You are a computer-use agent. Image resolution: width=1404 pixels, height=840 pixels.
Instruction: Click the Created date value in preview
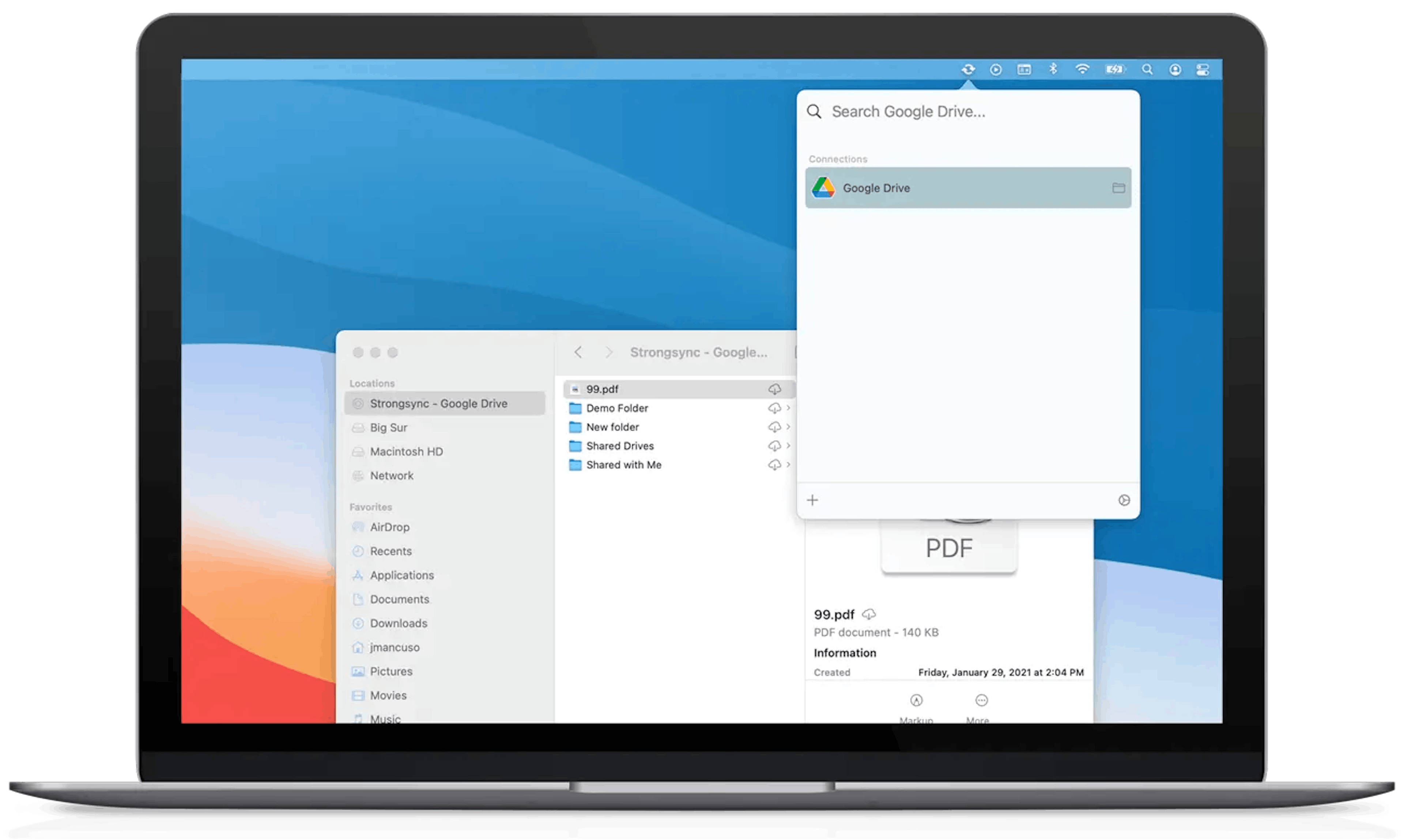click(x=1000, y=672)
